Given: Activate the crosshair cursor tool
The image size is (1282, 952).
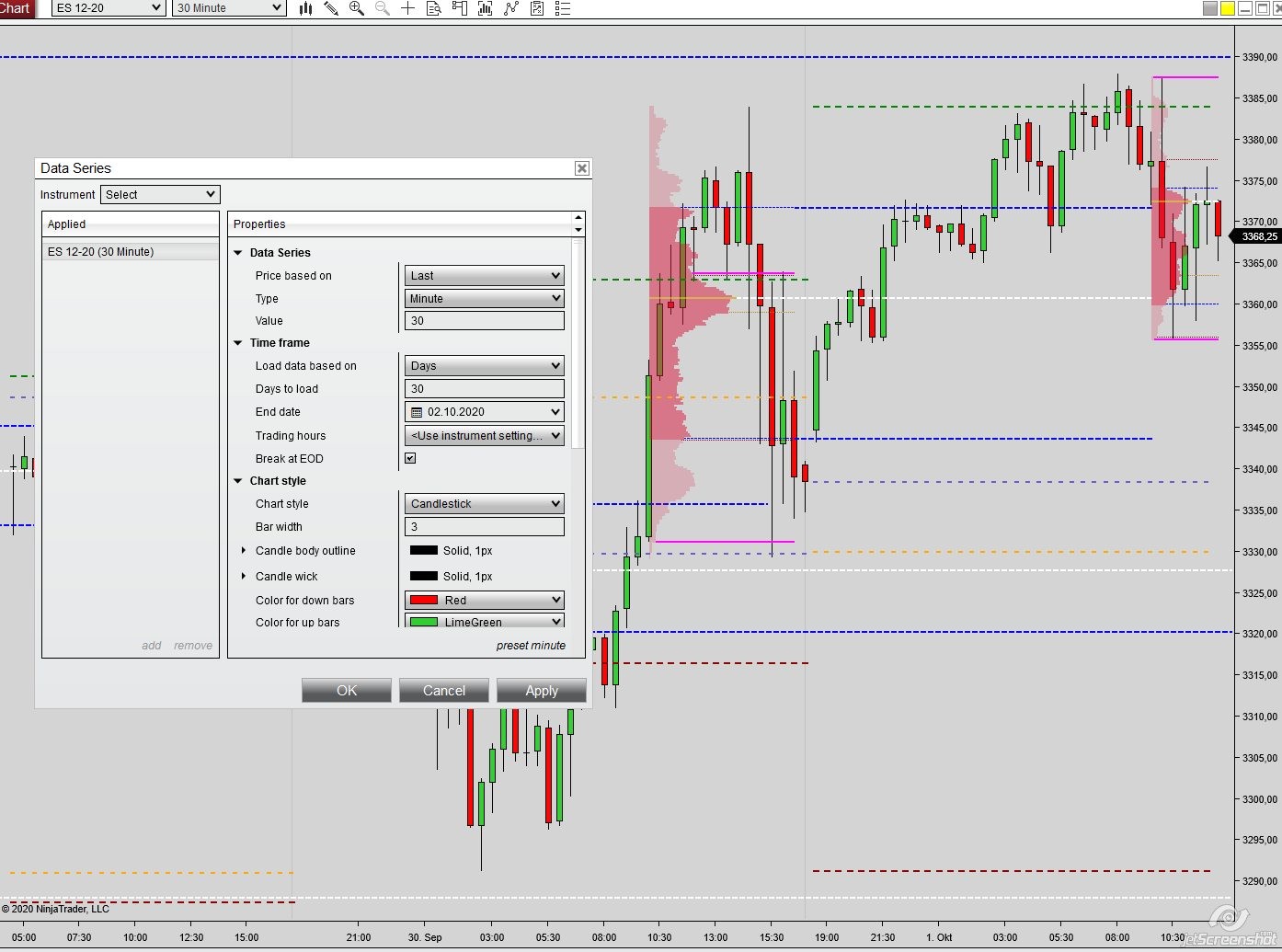Looking at the screenshot, I should (x=408, y=8).
